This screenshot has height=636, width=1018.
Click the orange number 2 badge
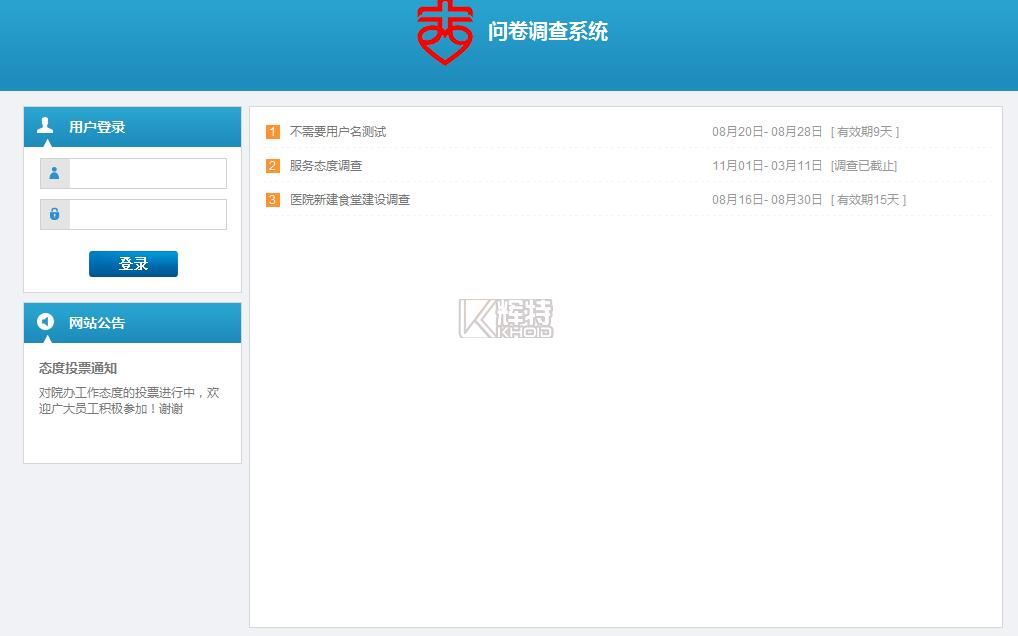coord(273,166)
